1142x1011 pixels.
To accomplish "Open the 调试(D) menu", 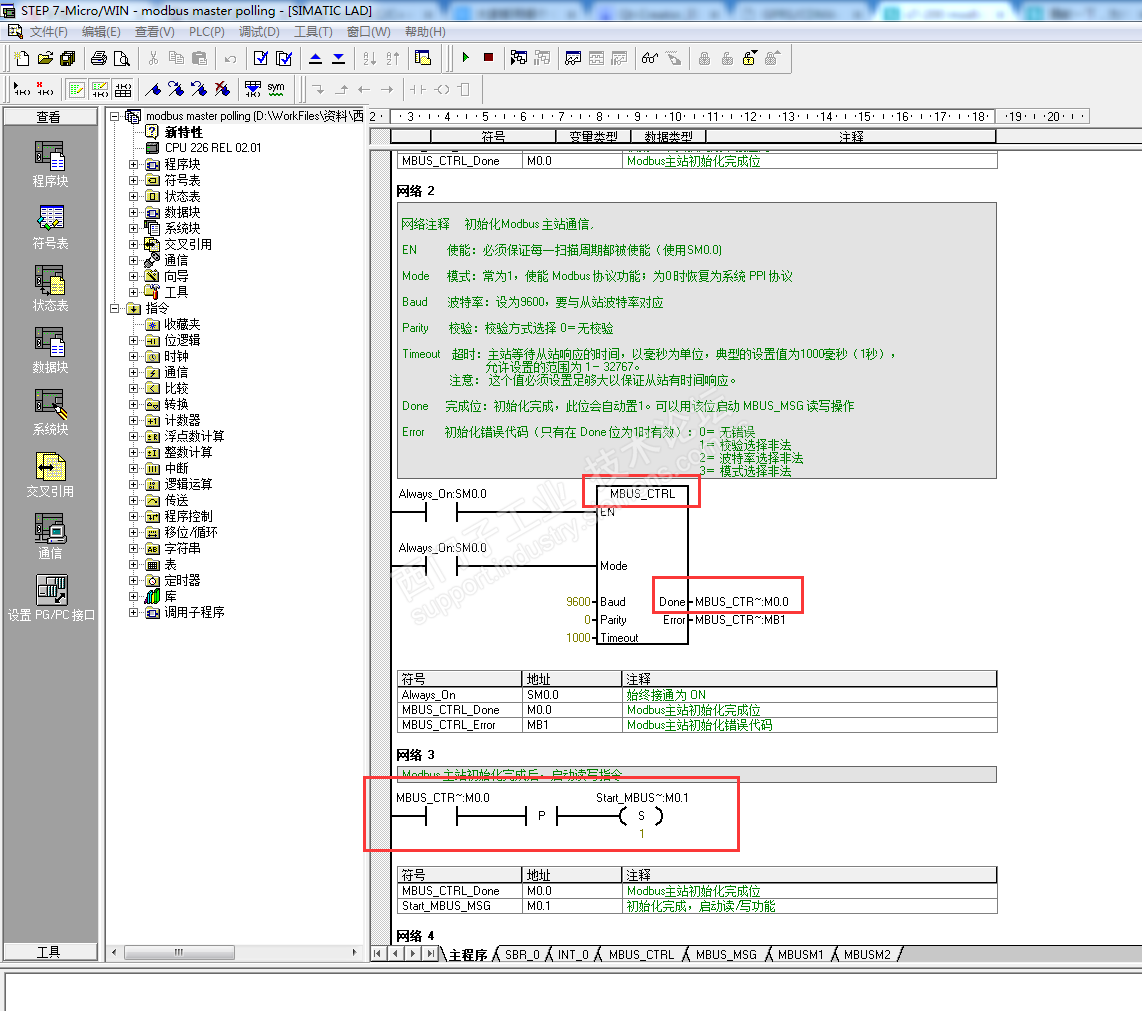I will (259, 32).
